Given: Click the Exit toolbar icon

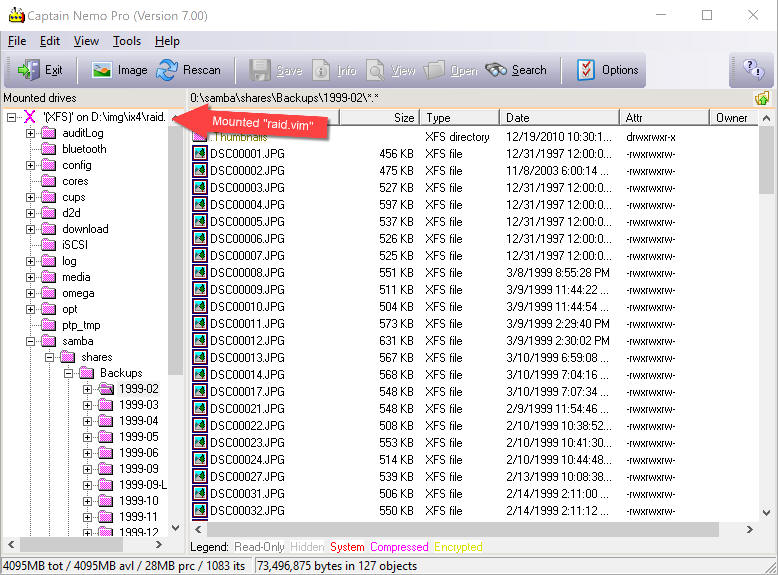Looking at the screenshot, I should [30, 70].
